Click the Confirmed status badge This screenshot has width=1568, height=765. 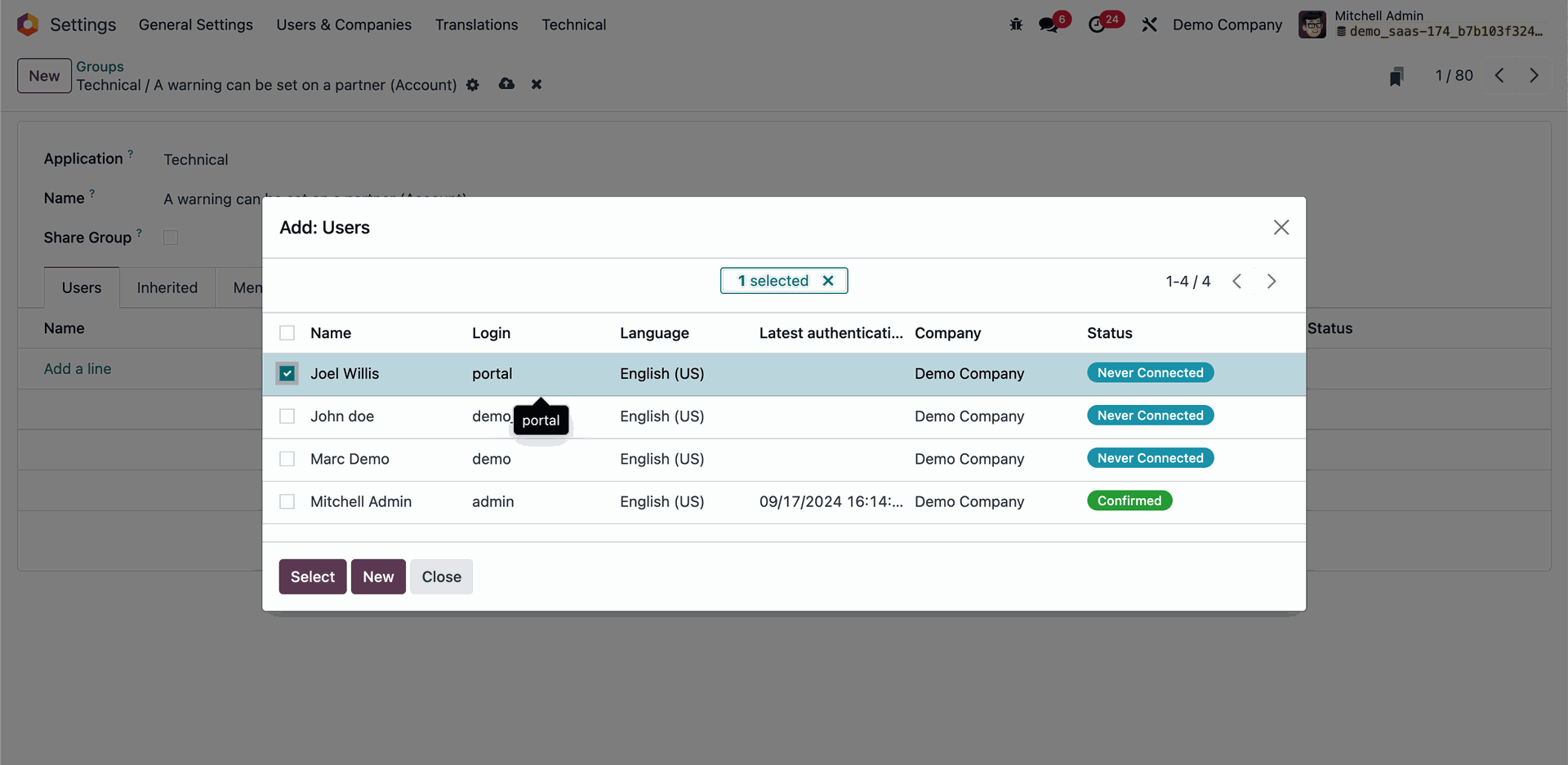1129,500
